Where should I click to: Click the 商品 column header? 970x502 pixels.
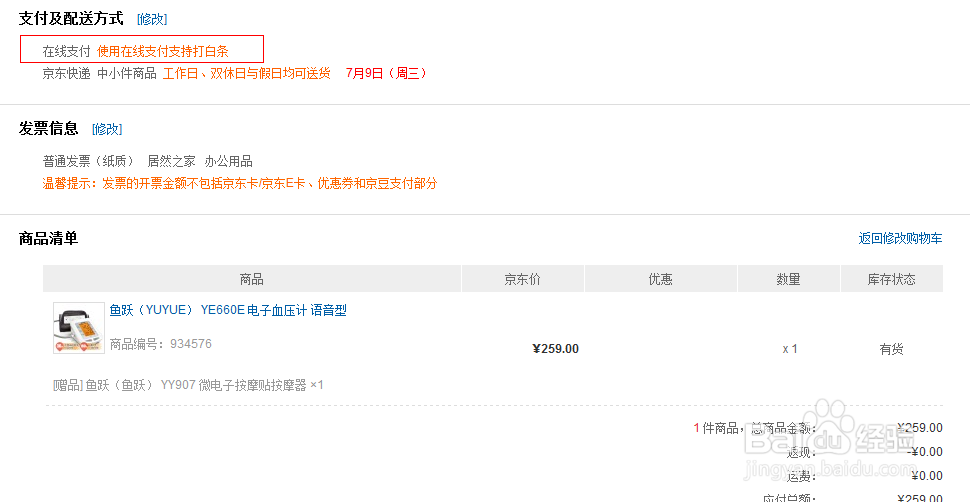point(252,279)
